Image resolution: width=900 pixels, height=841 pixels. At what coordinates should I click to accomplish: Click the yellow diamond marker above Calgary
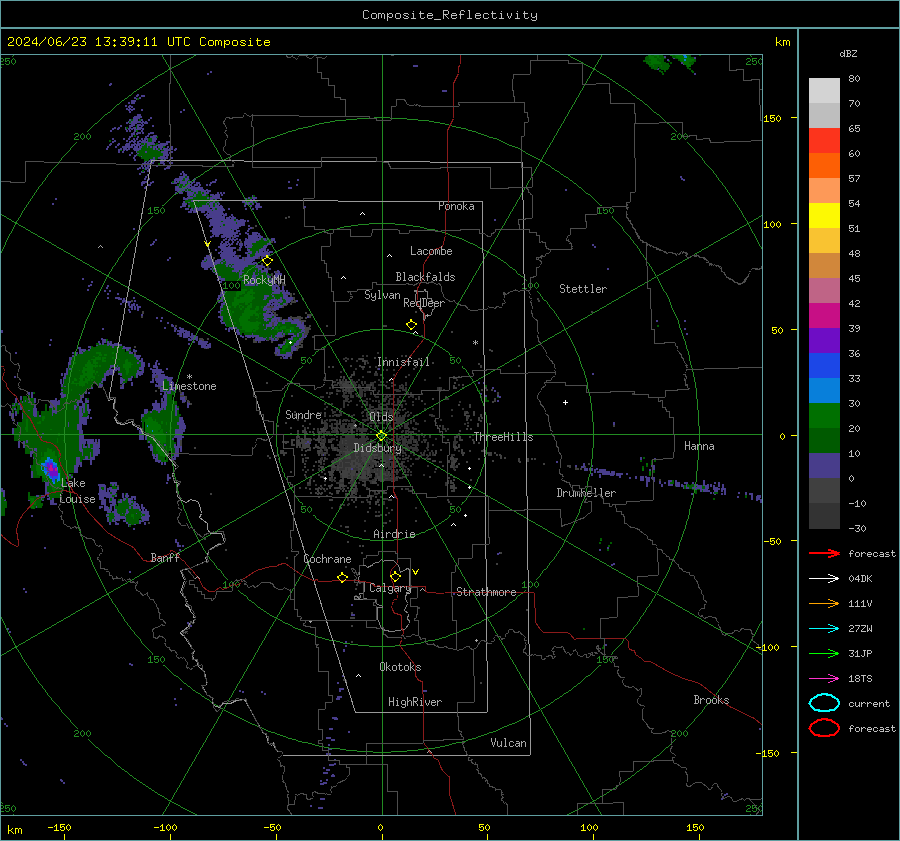point(395,576)
